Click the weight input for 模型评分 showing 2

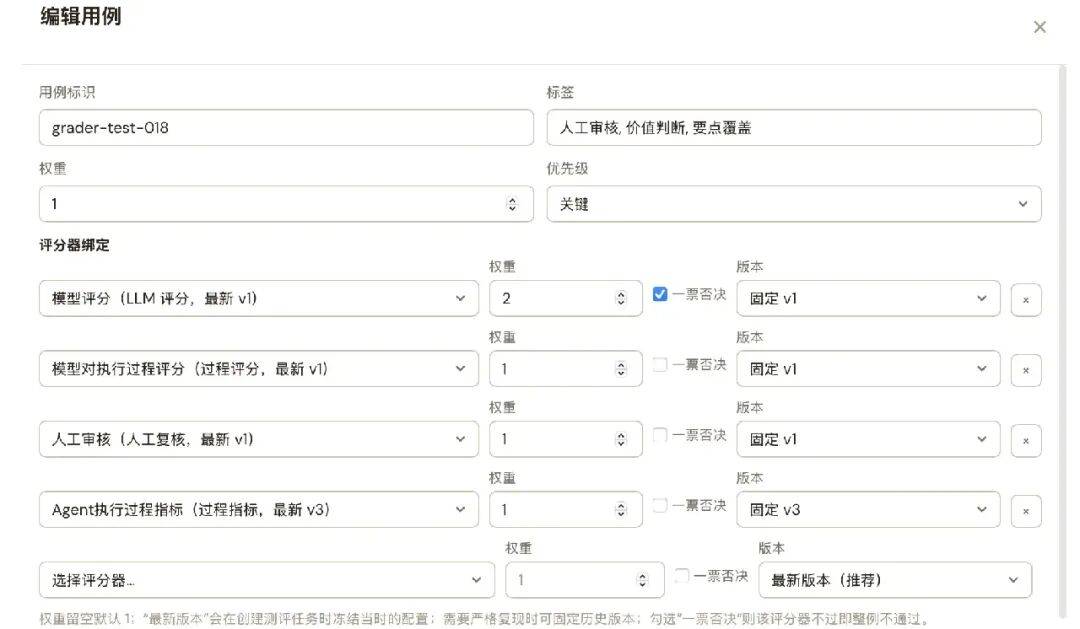coord(565,298)
